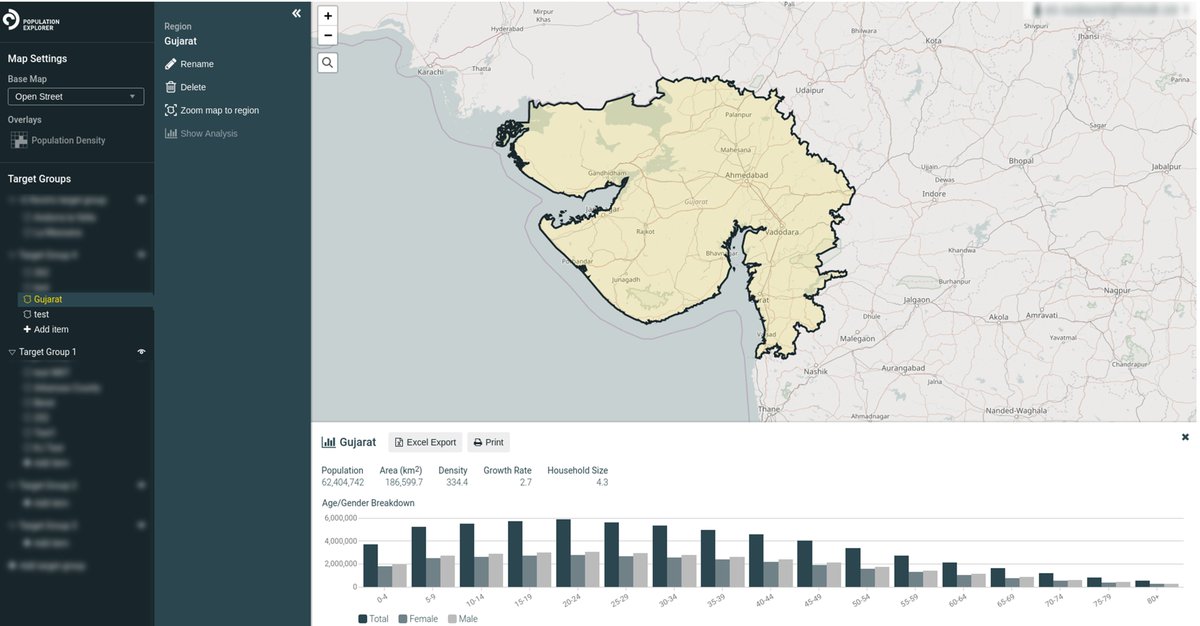The width and height of the screenshot is (1200, 626).
Task: Click the population value 62,404,742
Action: (342, 482)
